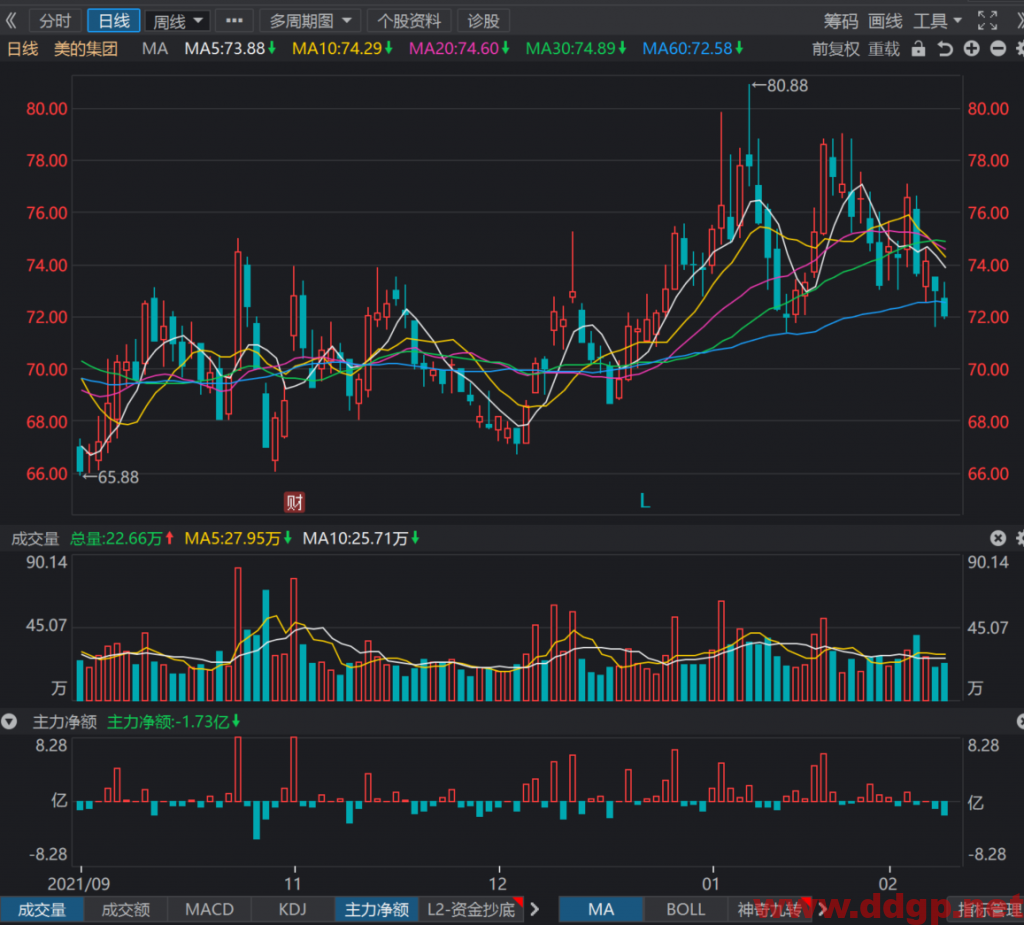1024x925 pixels.
Task: Switch to the 分时 intraday tab
Action: pos(55,21)
